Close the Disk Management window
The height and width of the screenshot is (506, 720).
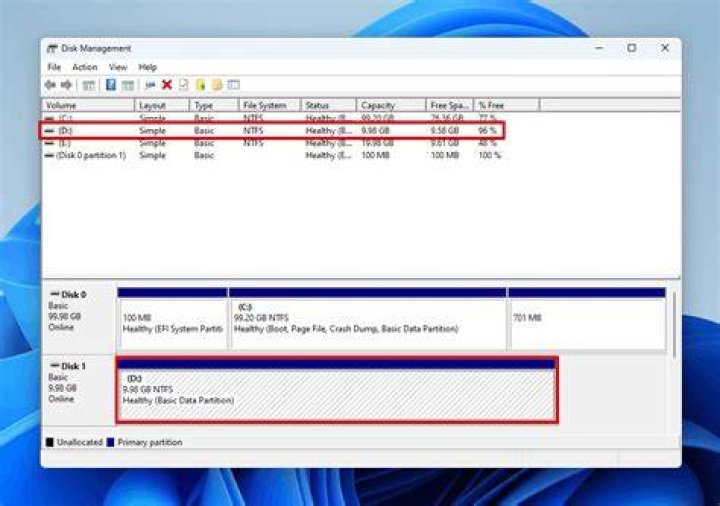(664, 48)
